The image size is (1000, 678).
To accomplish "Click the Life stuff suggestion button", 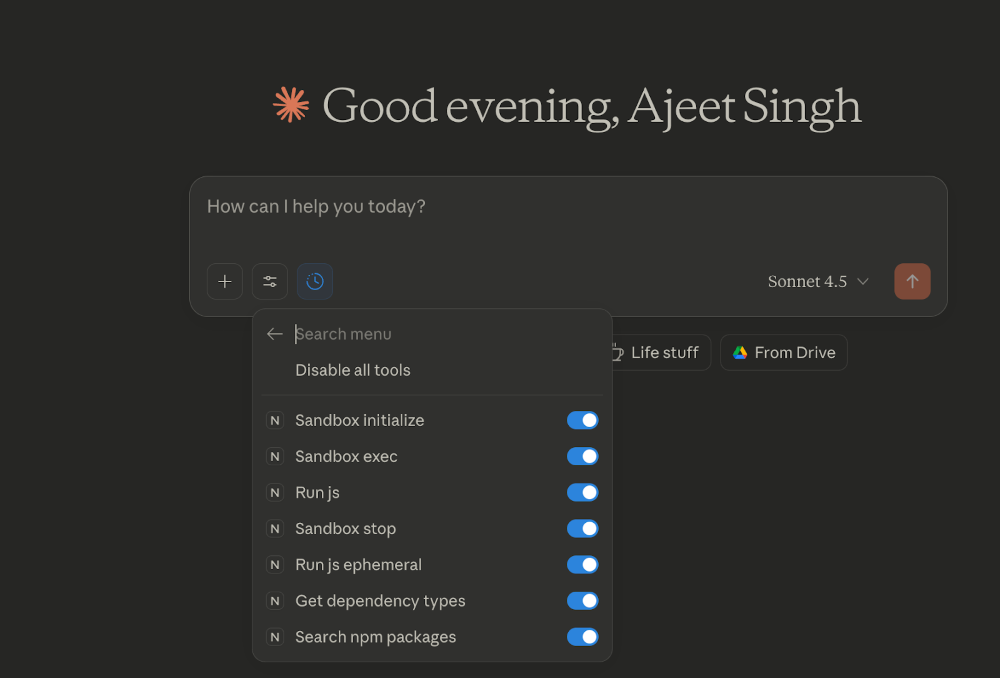I will tap(657, 353).
